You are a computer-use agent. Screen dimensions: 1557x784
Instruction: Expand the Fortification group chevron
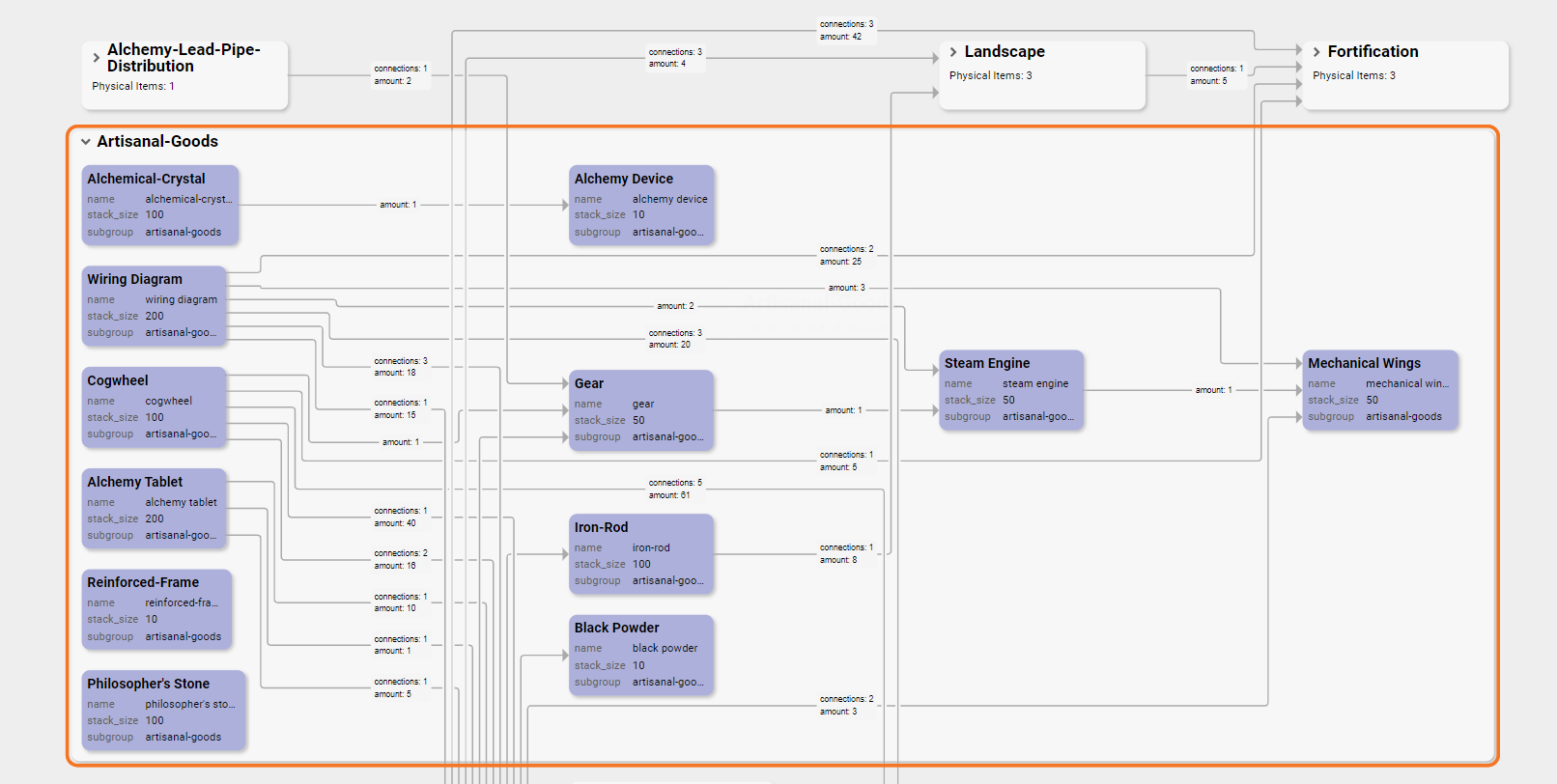1316,52
